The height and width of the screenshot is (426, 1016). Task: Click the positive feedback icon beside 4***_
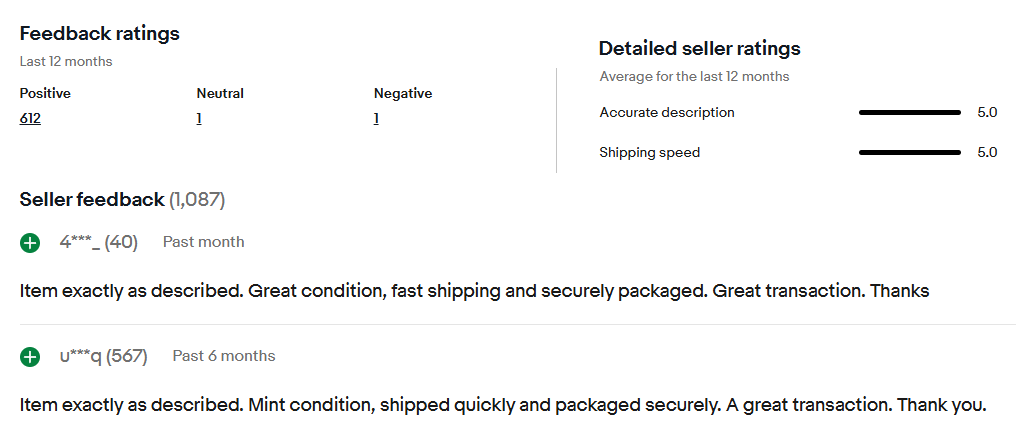[x=30, y=242]
